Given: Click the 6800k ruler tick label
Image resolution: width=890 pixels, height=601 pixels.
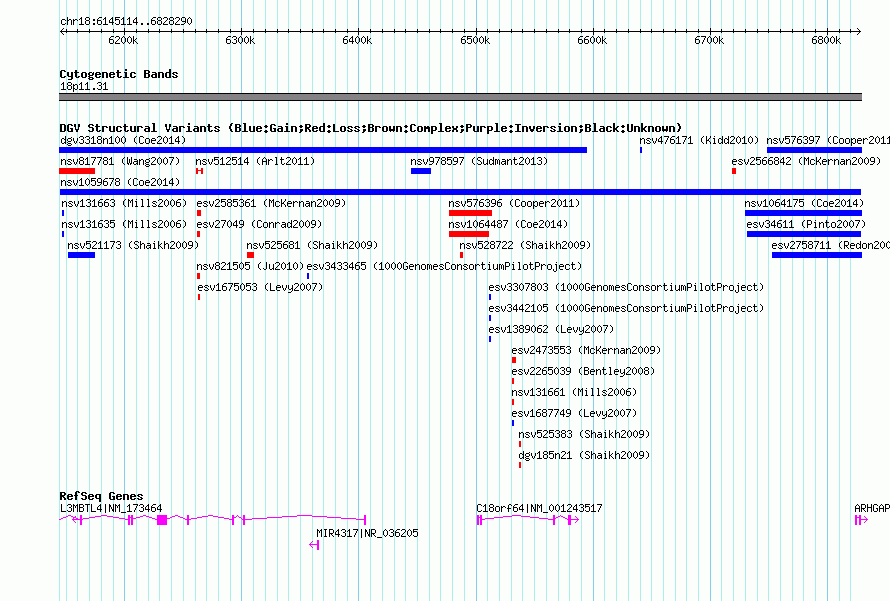Looking at the screenshot, I should pyautogui.click(x=826, y=40).
